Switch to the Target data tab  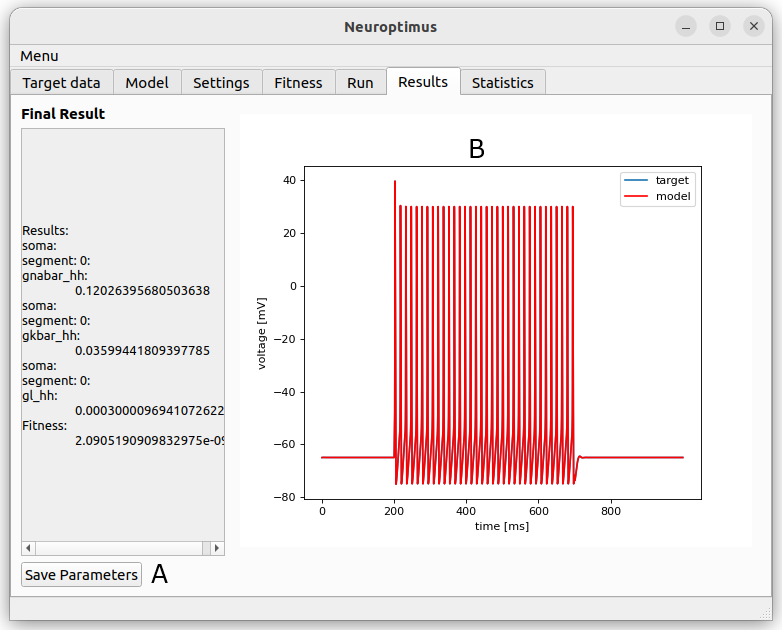tap(61, 82)
